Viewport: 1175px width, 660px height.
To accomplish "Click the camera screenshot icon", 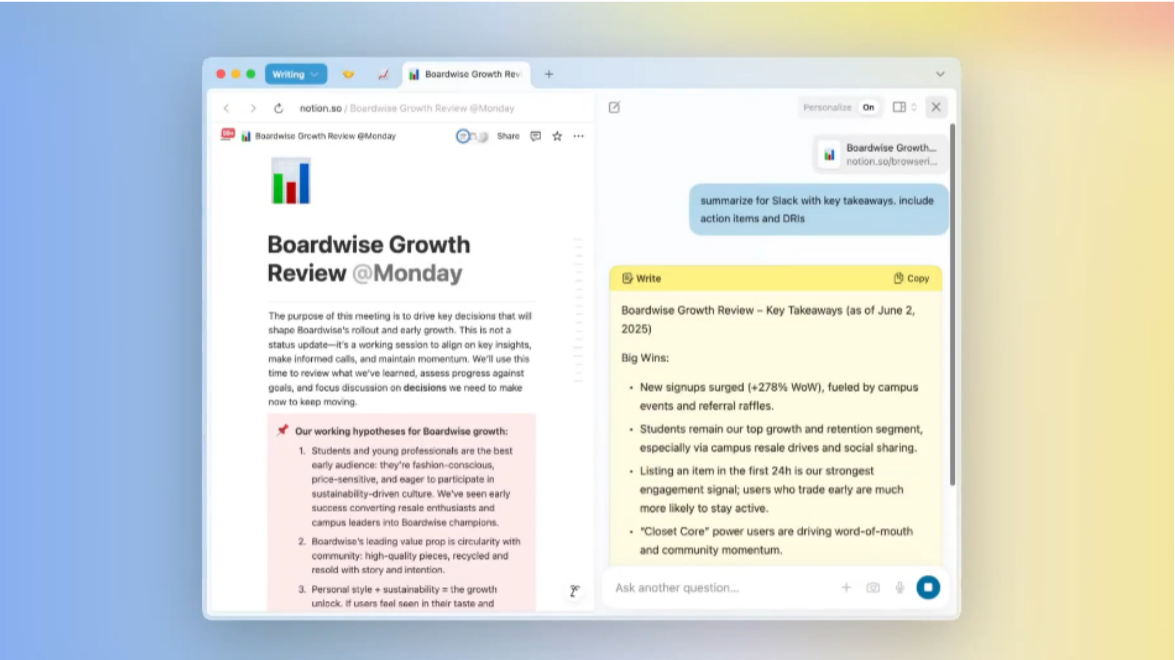I will 873,588.
